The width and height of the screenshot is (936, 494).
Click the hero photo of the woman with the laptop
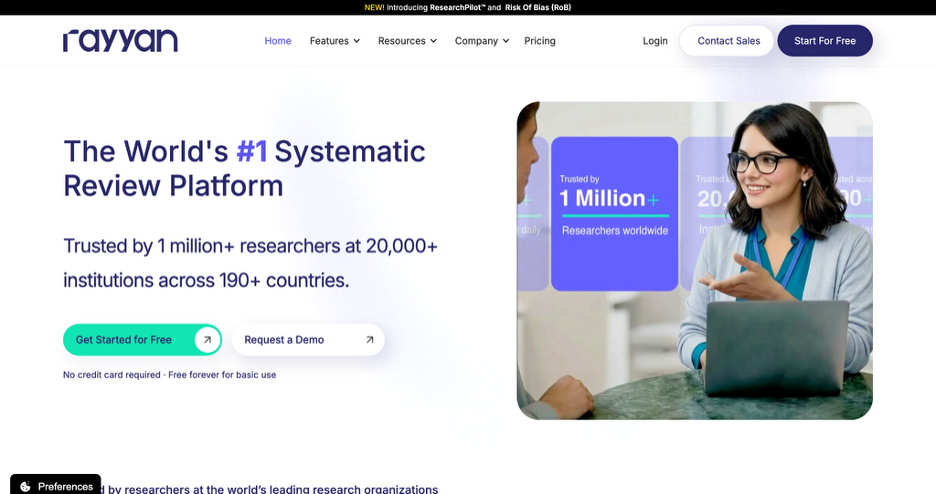click(694, 261)
